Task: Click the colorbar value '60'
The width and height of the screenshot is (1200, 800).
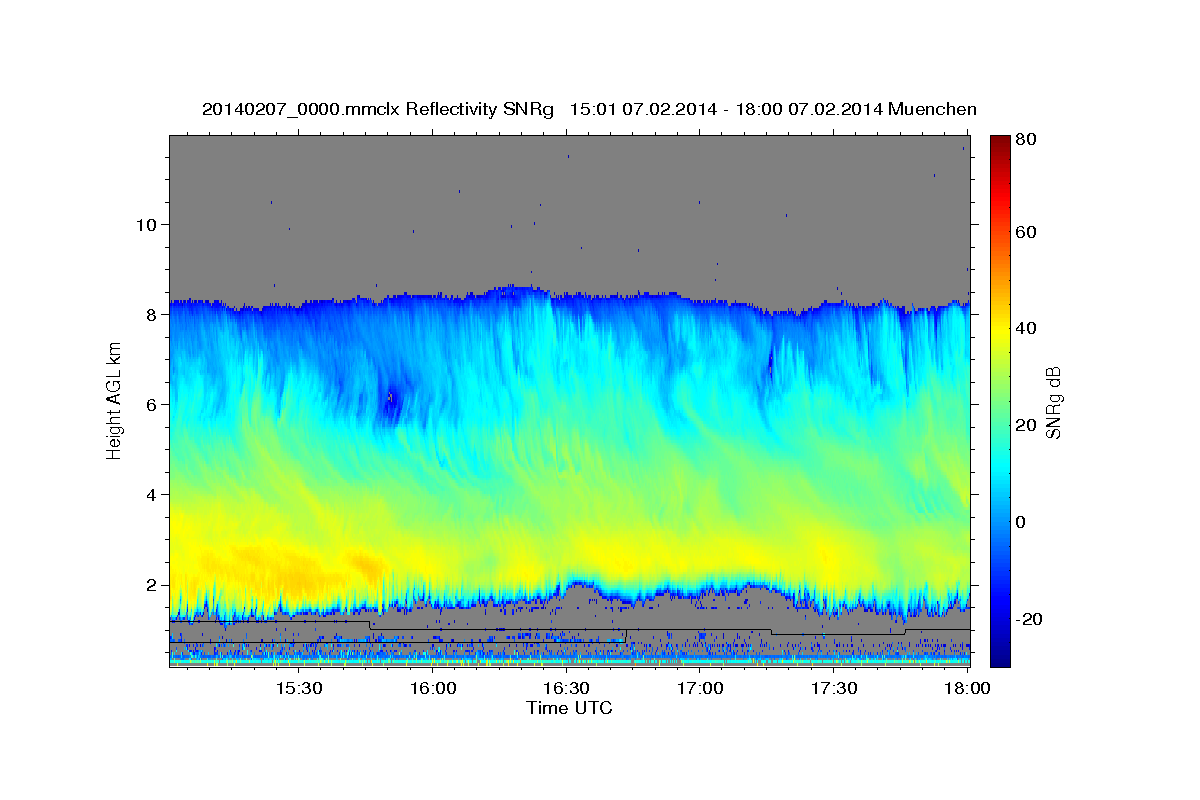Action: tap(1025, 232)
